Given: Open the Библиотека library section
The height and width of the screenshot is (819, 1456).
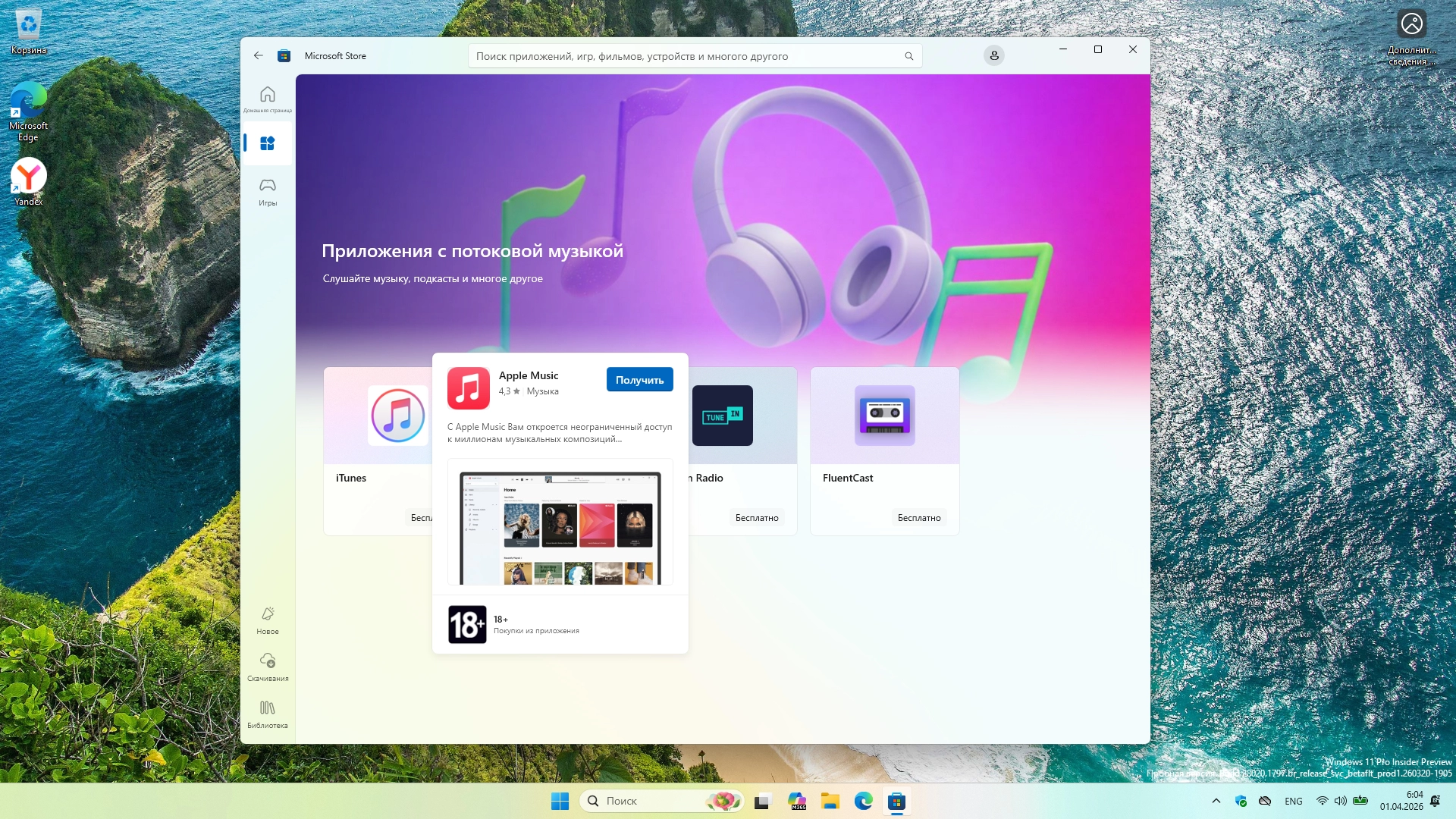Looking at the screenshot, I should [x=267, y=714].
